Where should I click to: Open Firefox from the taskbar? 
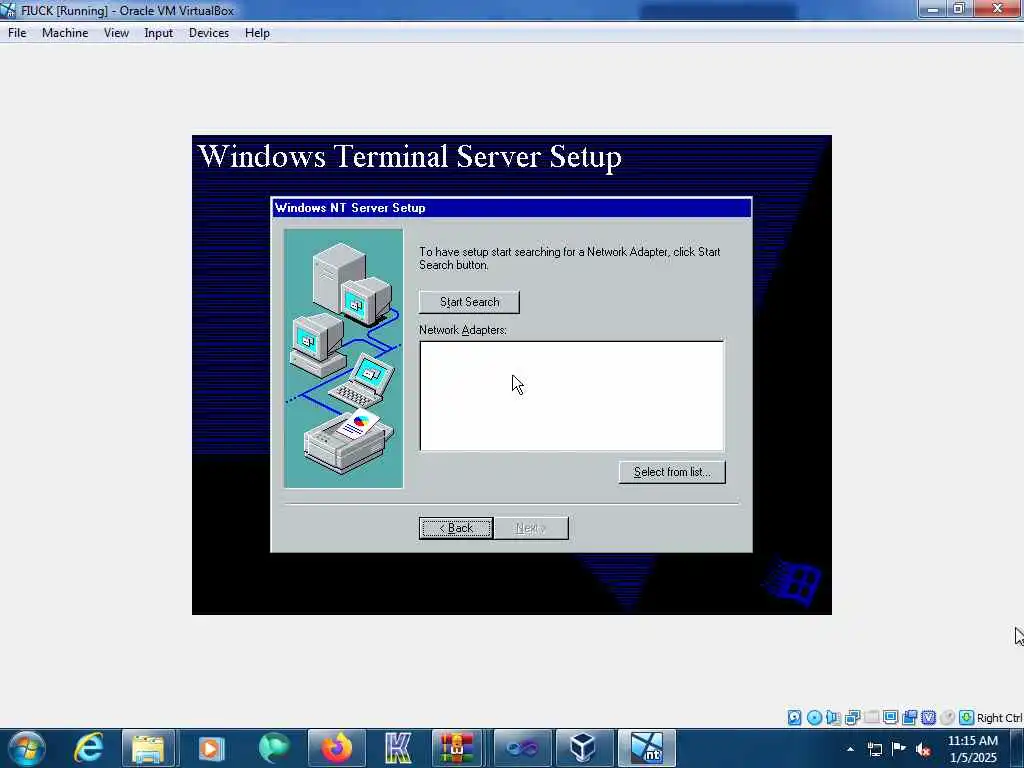click(x=336, y=748)
